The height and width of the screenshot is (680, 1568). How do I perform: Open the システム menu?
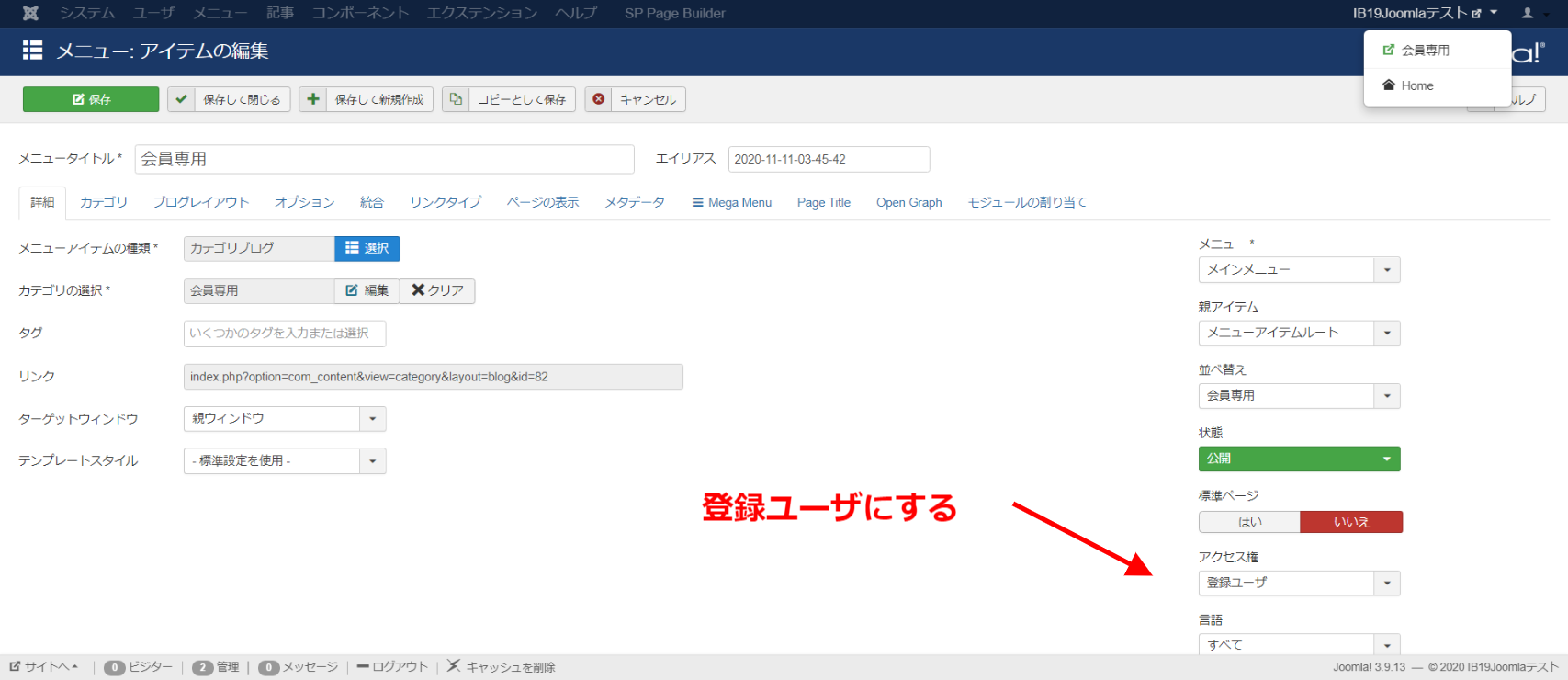[x=87, y=13]
